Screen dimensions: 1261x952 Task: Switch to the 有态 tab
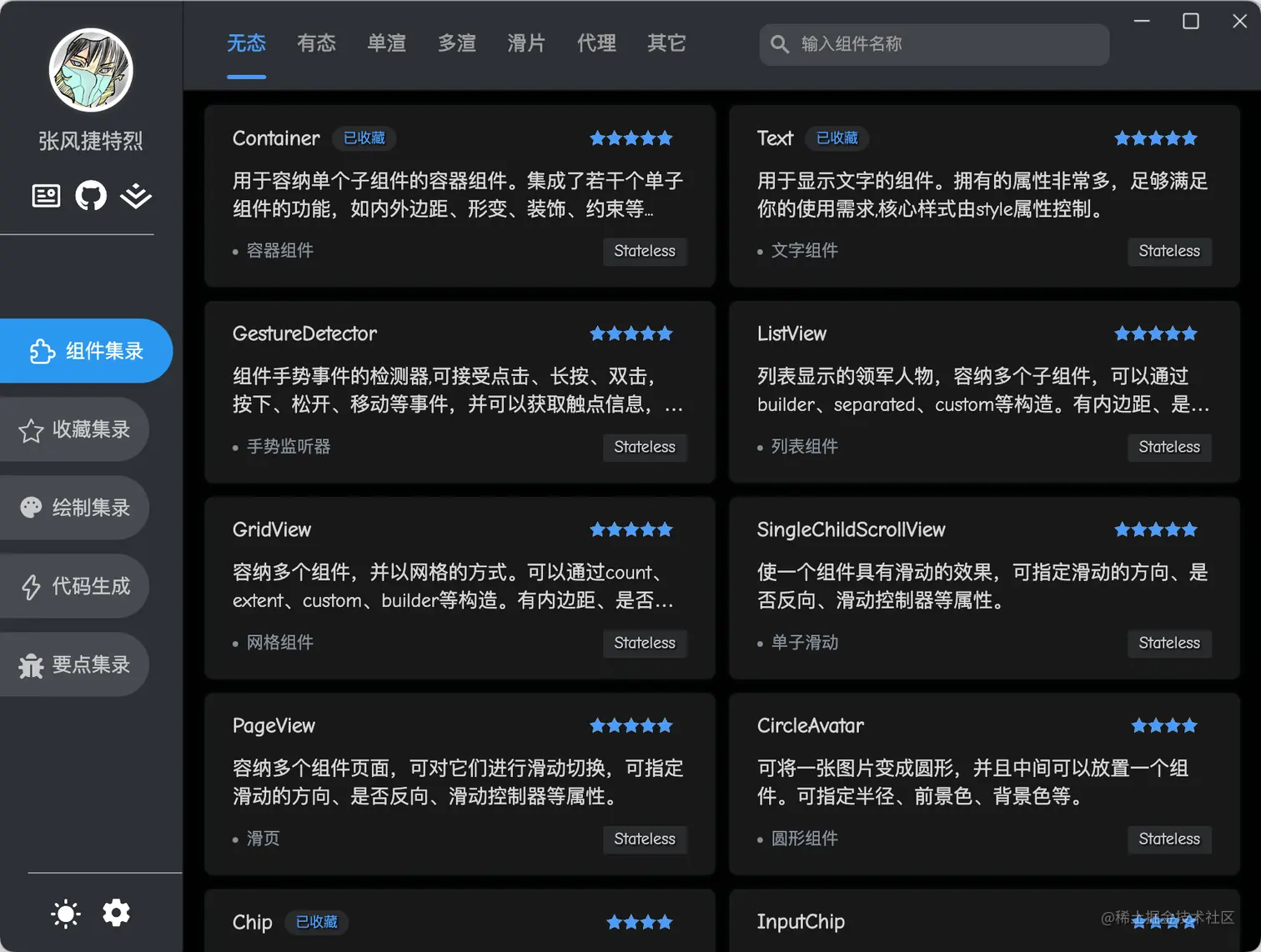pyautogui.click(x=316, y=43)
